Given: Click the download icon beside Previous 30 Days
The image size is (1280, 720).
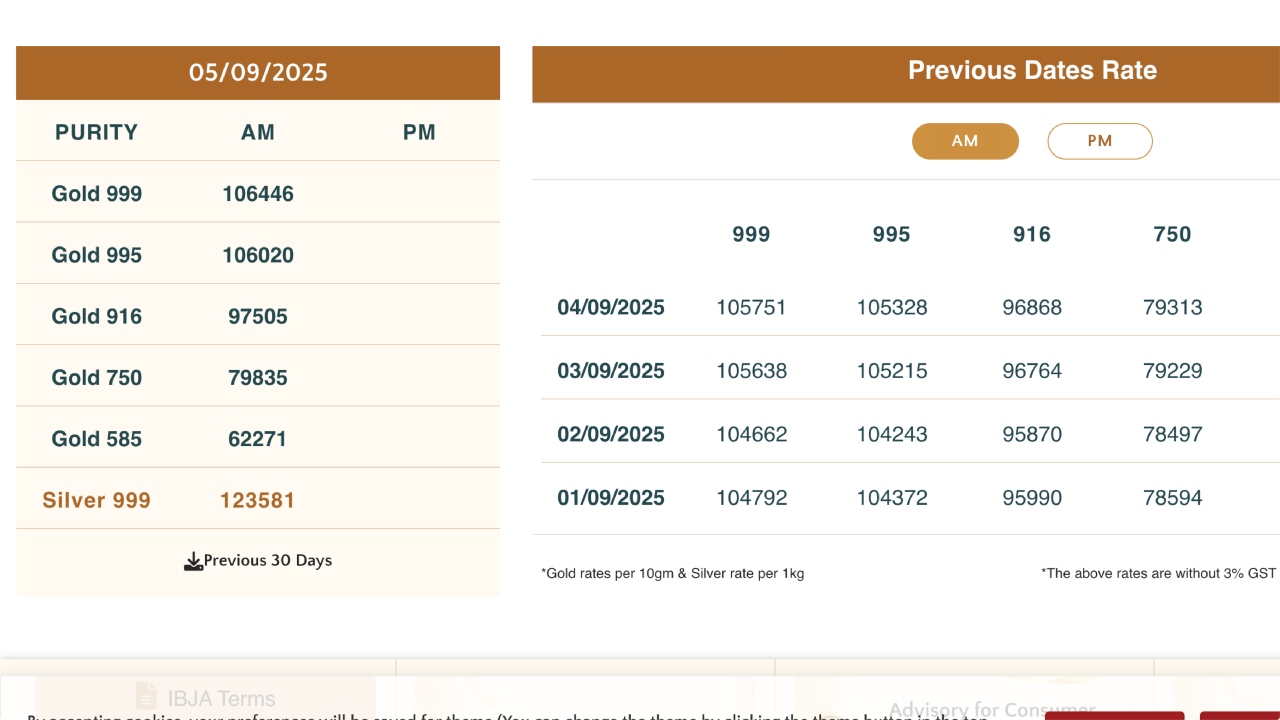Looking at the screenshot, I should [x=193, y=561].
